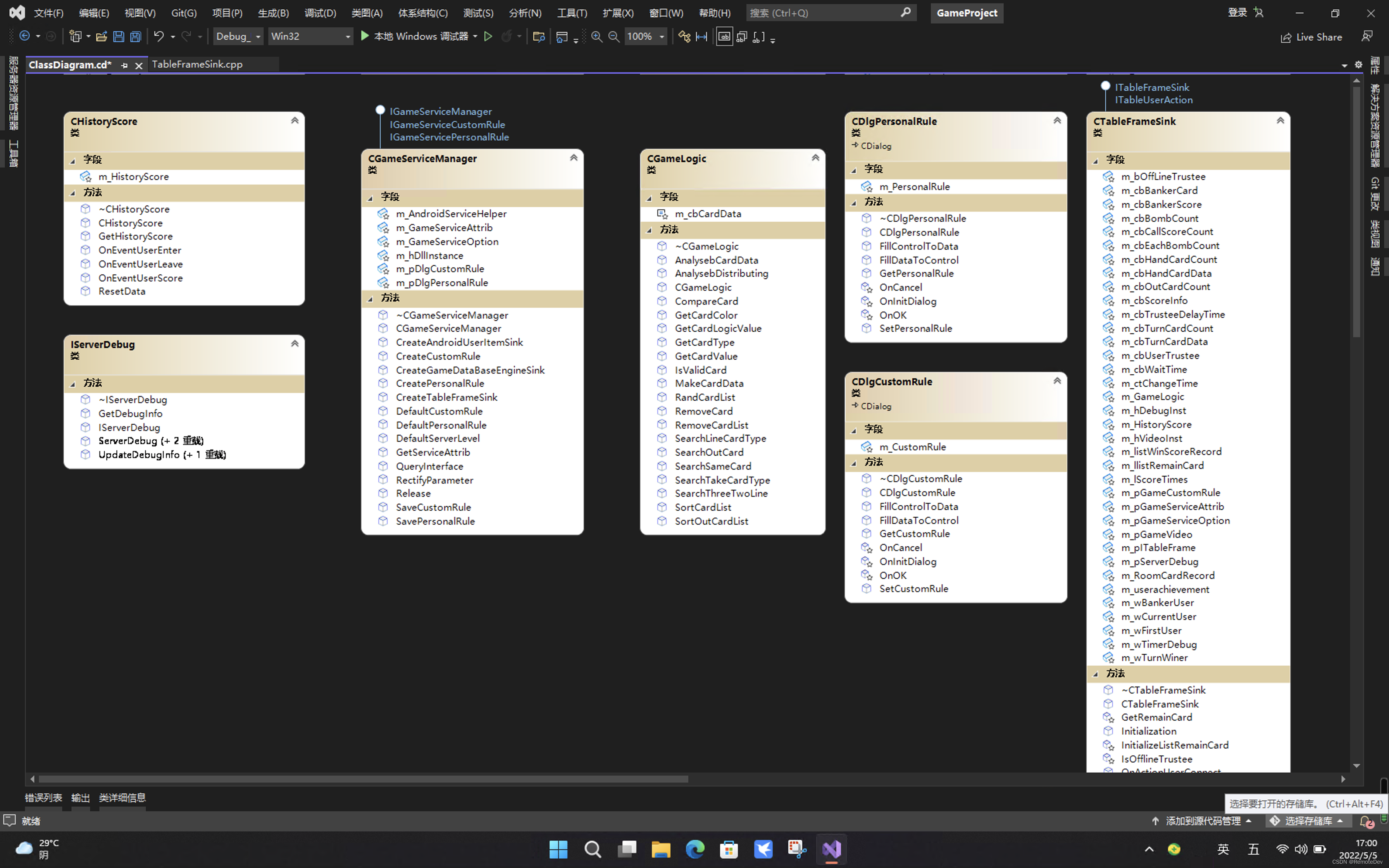Collapse the CHistoryScore class box

295,121
